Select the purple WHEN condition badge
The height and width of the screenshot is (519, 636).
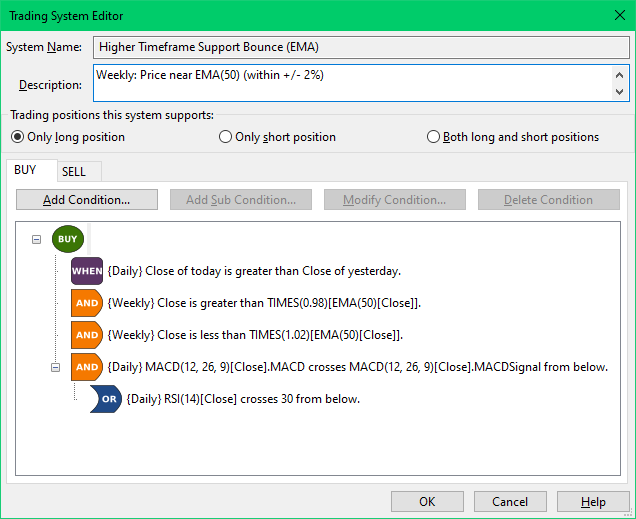[x=87, y=271]
